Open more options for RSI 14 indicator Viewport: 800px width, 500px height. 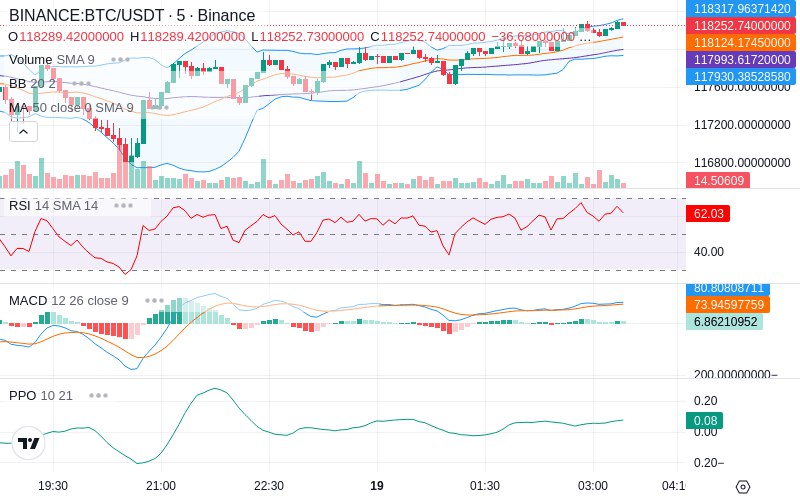[123, 206]
